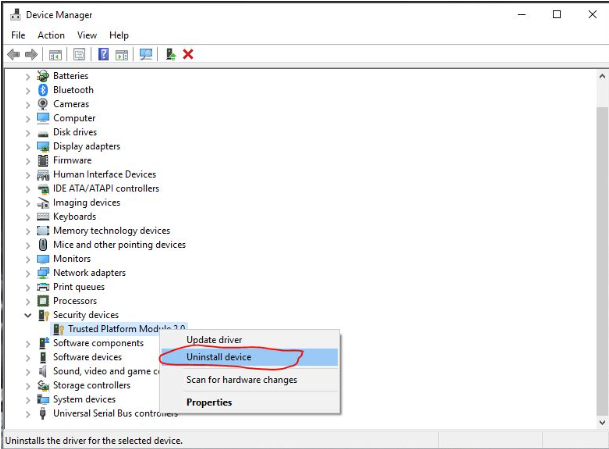Viewport: 609px width, 449px height.
Task: Expand the Batteries category
Action: [x=28, y=76]
